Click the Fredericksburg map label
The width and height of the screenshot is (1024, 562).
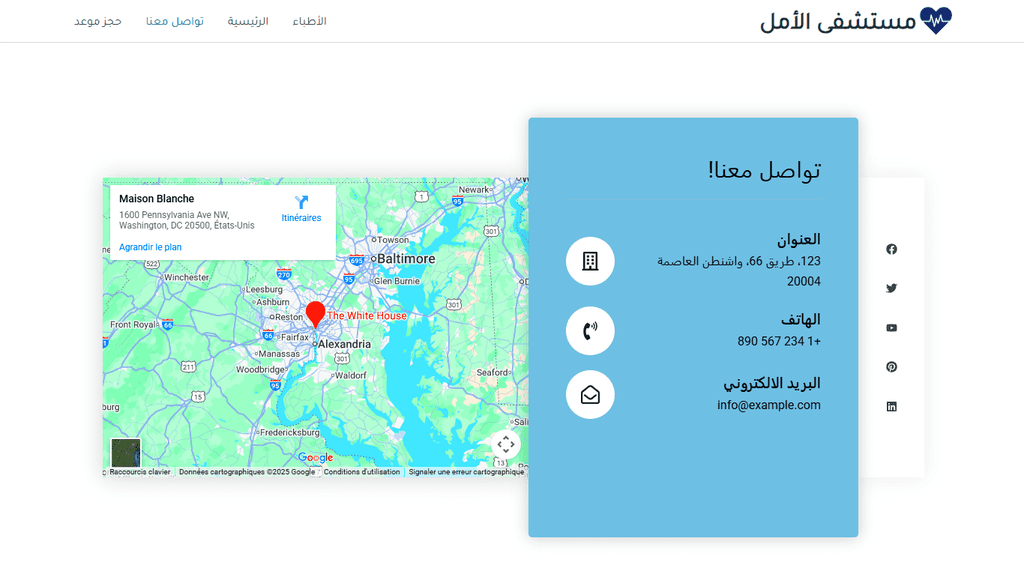(290, 433)
